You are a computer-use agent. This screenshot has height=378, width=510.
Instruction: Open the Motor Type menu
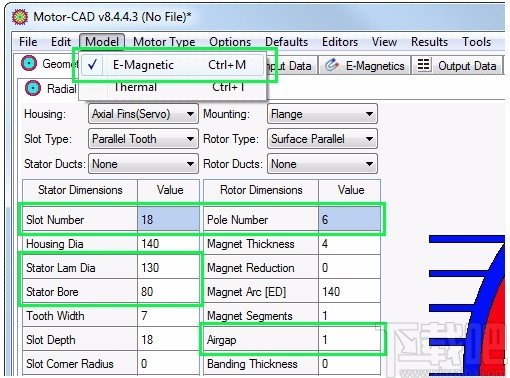[164, 42]
